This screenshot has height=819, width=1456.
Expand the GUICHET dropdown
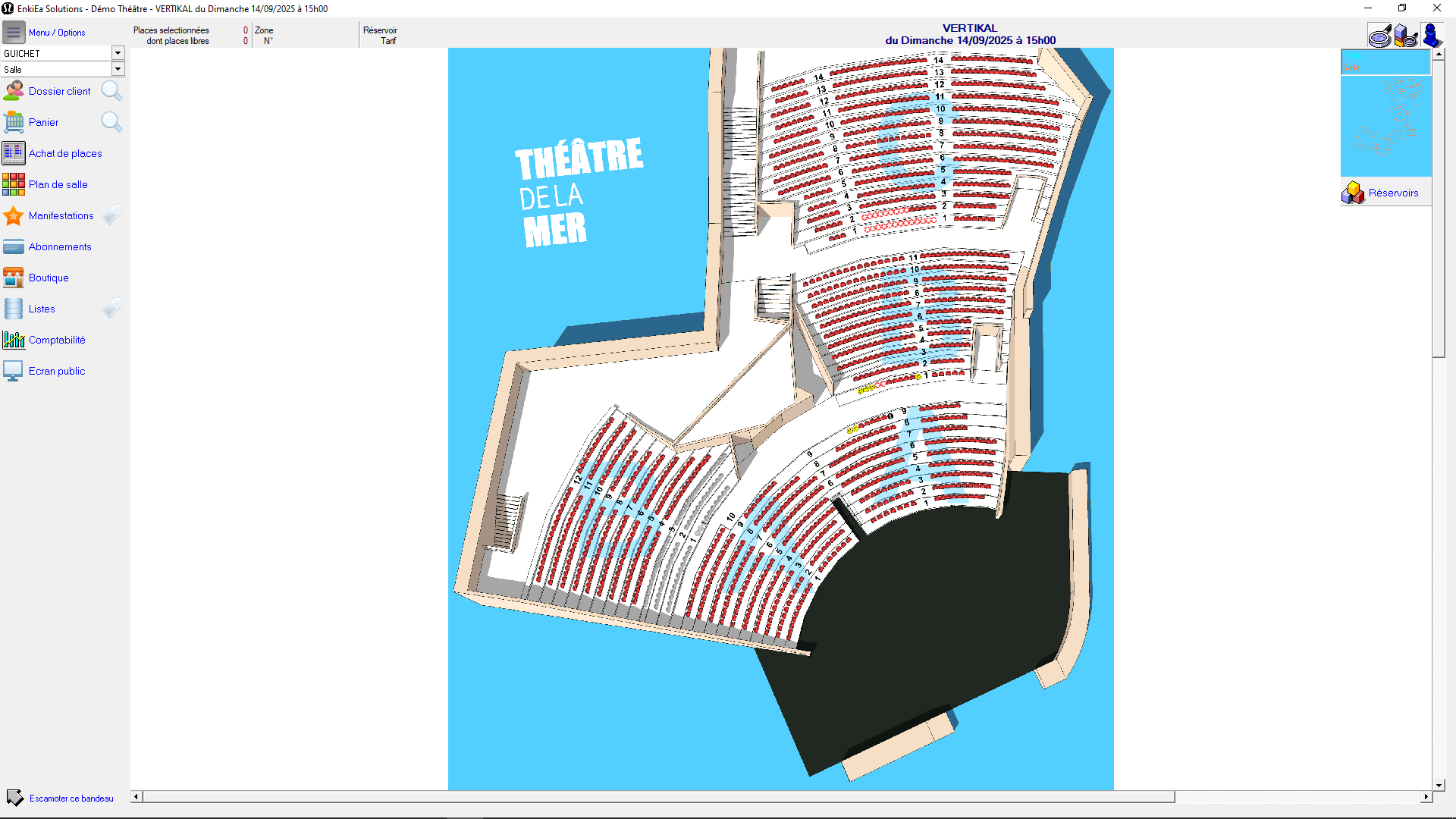(x=118, y=53)
